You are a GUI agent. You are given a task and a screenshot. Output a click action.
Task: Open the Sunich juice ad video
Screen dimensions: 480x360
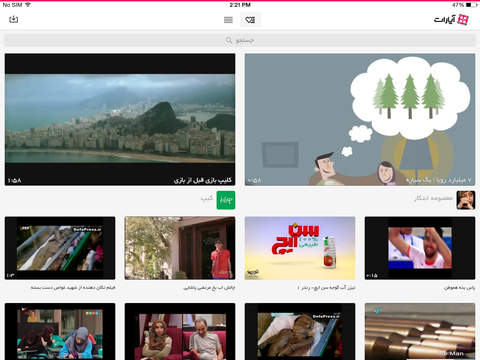tap(300, 248)
